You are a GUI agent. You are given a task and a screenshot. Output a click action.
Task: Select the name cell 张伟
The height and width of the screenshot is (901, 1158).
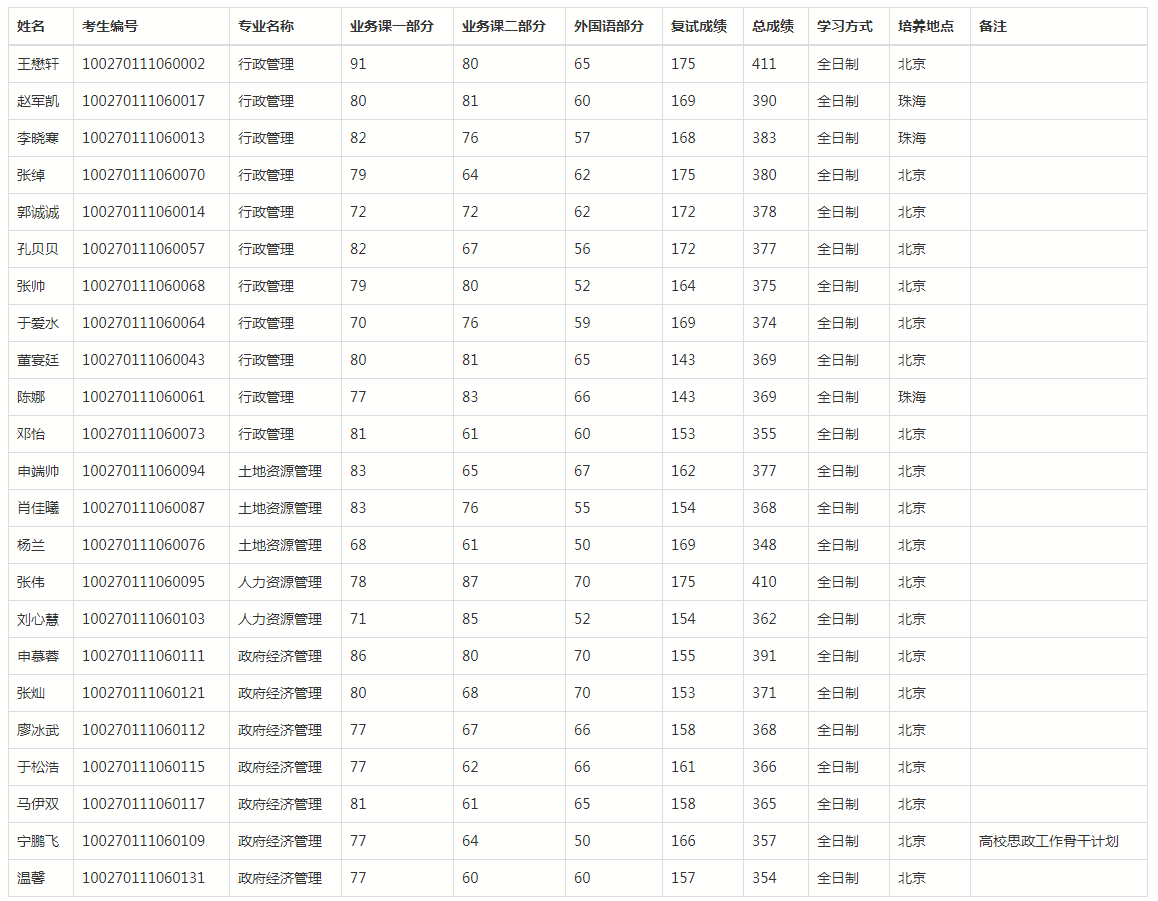pyautogui.click(x=31, y=582)
